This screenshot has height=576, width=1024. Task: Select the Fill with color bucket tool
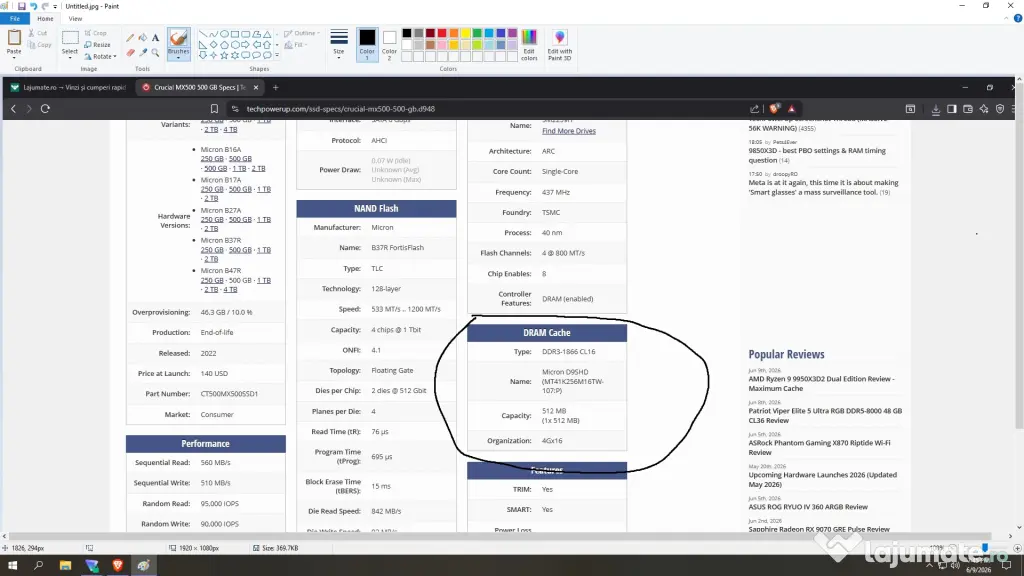click(x=142, y=38)
